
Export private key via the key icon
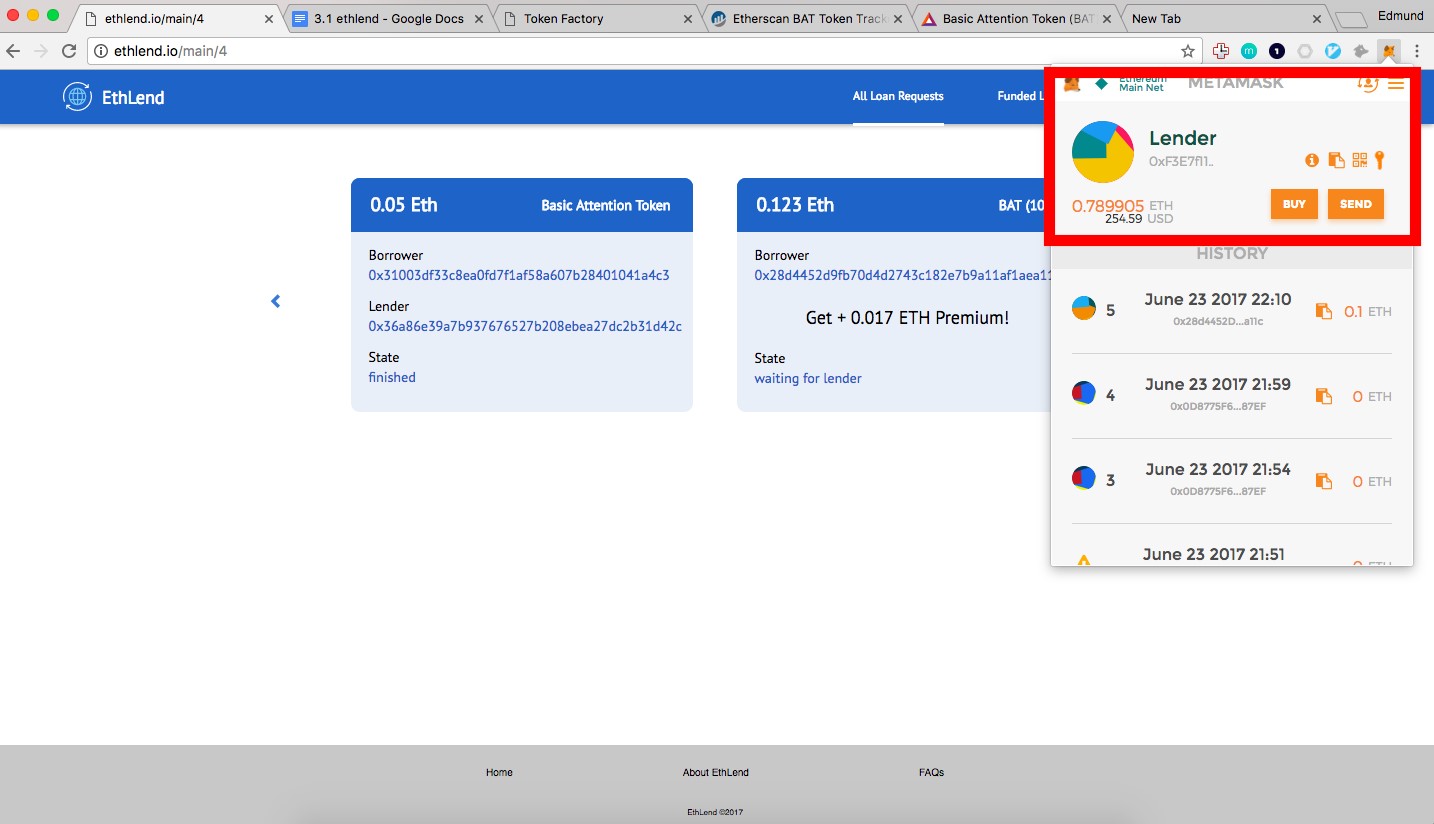(x=1380, y=160)
